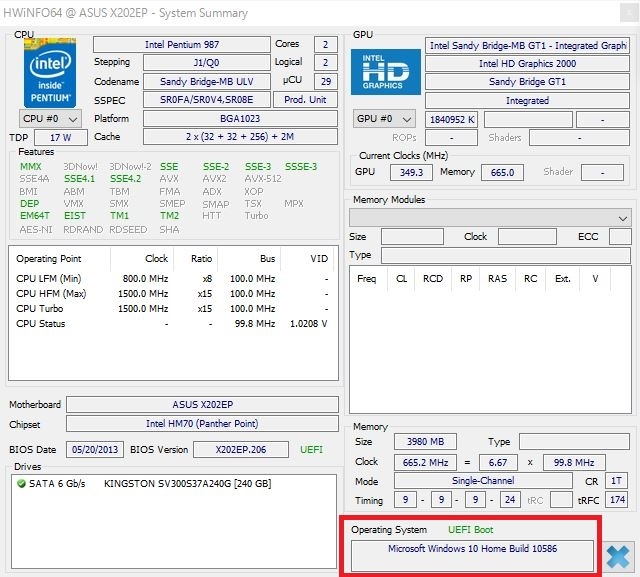The width and height of the screenshot is (640, 577).
Task: Select the CPU Status row
Action: (x=173, y=324)
